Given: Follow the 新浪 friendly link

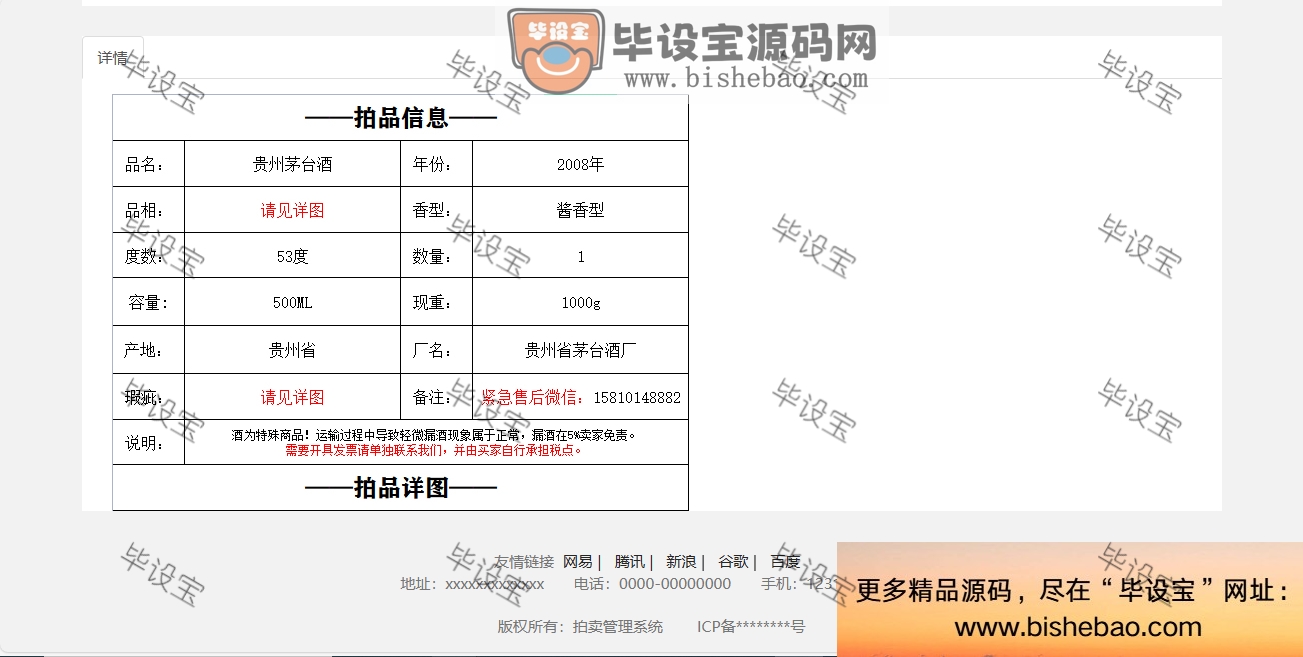Looking at the screenshot, I should [681, 562].
